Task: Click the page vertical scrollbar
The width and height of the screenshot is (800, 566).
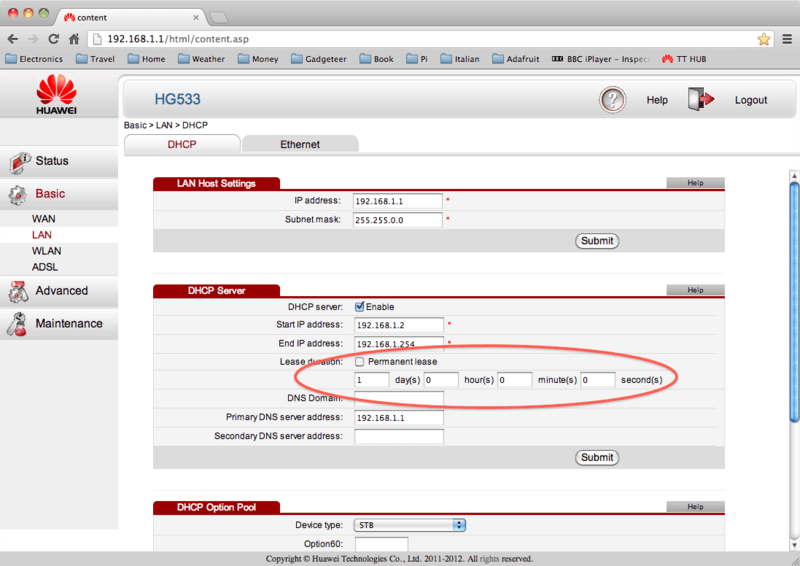Action: click(x=794, y=300)
